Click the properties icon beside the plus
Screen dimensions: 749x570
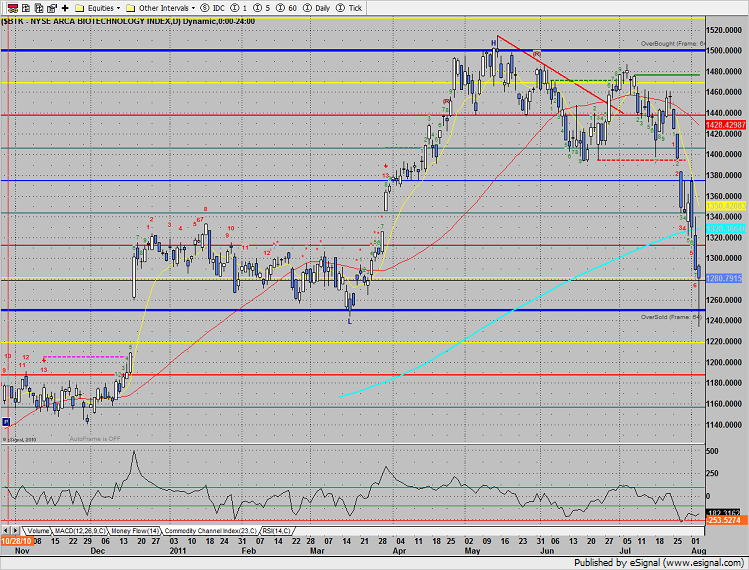click(x=52, y=8)
